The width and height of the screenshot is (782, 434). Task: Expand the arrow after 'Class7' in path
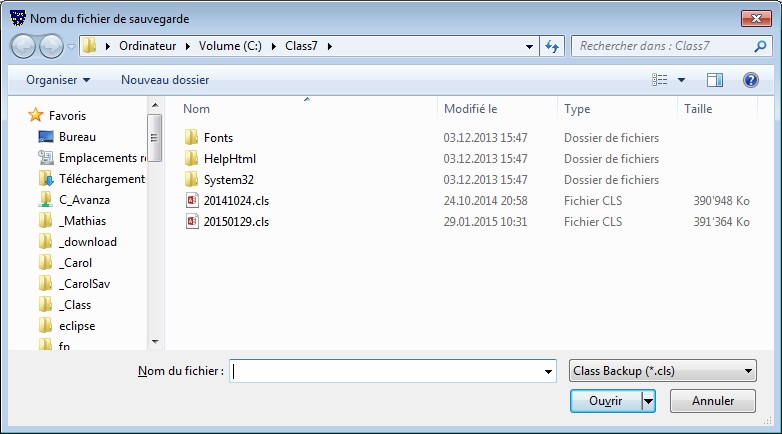point(330,46)
